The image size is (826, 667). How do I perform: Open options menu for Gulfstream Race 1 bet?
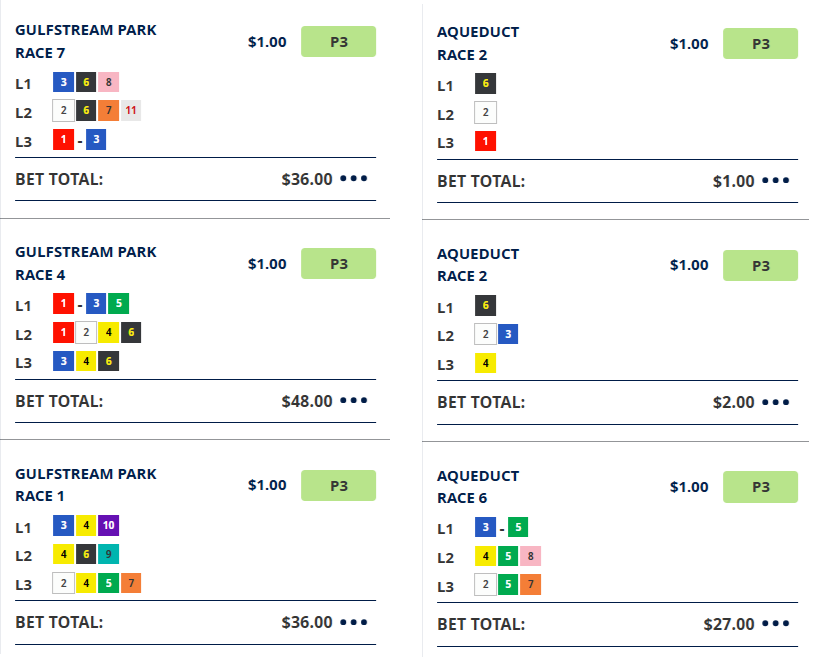[354, 623]
